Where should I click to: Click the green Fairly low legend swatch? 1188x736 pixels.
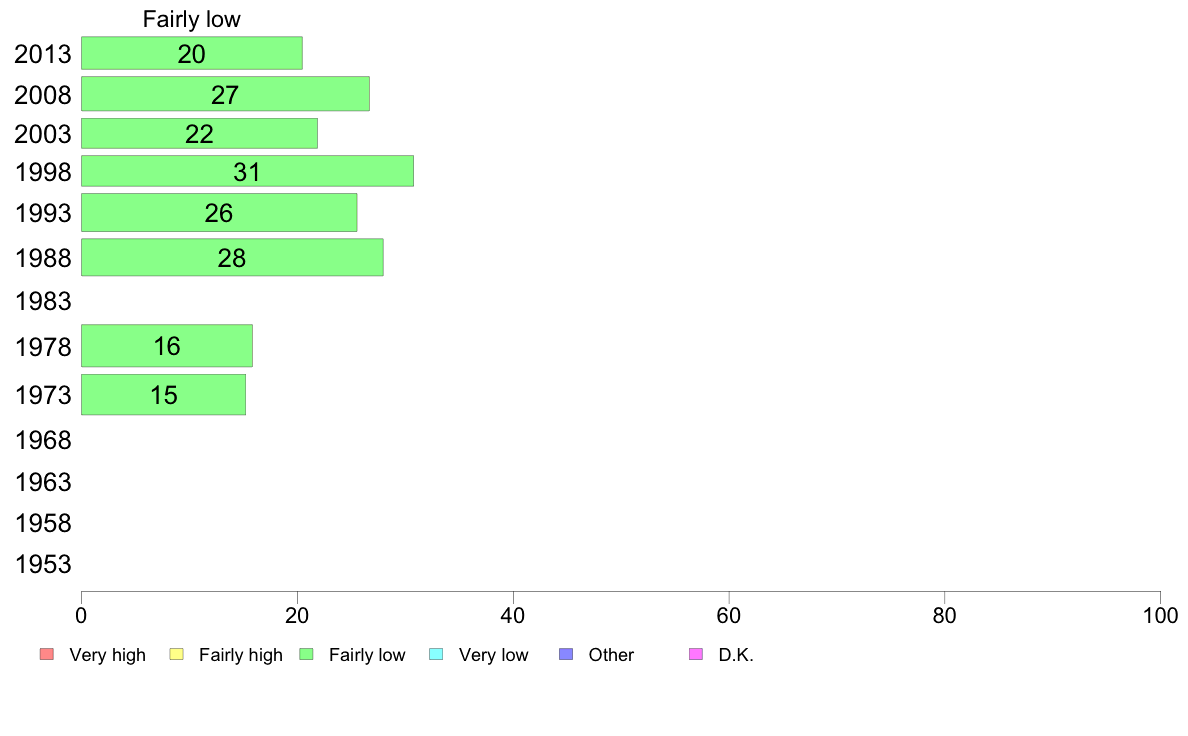[x=306, y=654]
